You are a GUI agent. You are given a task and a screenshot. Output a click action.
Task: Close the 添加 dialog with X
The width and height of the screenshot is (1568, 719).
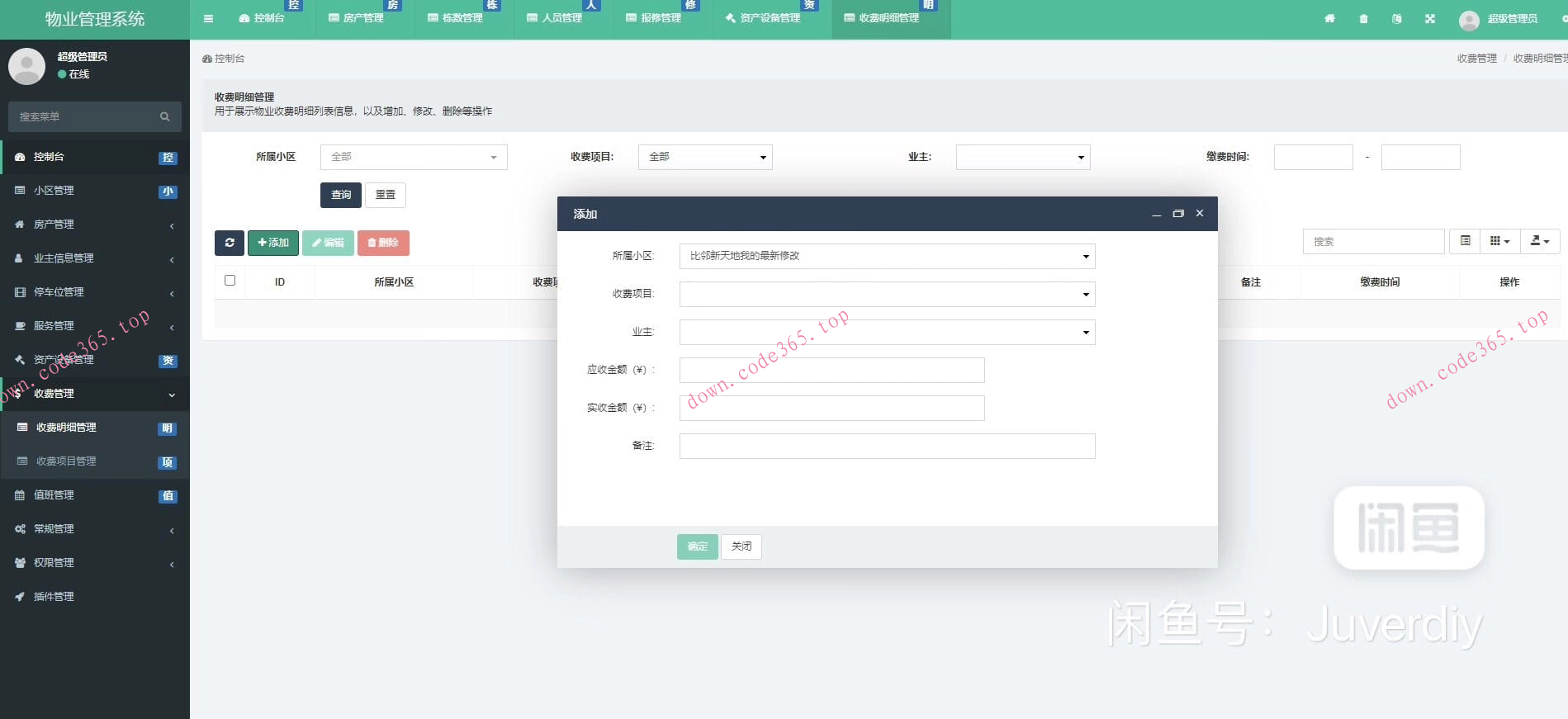click(1200, 213)
